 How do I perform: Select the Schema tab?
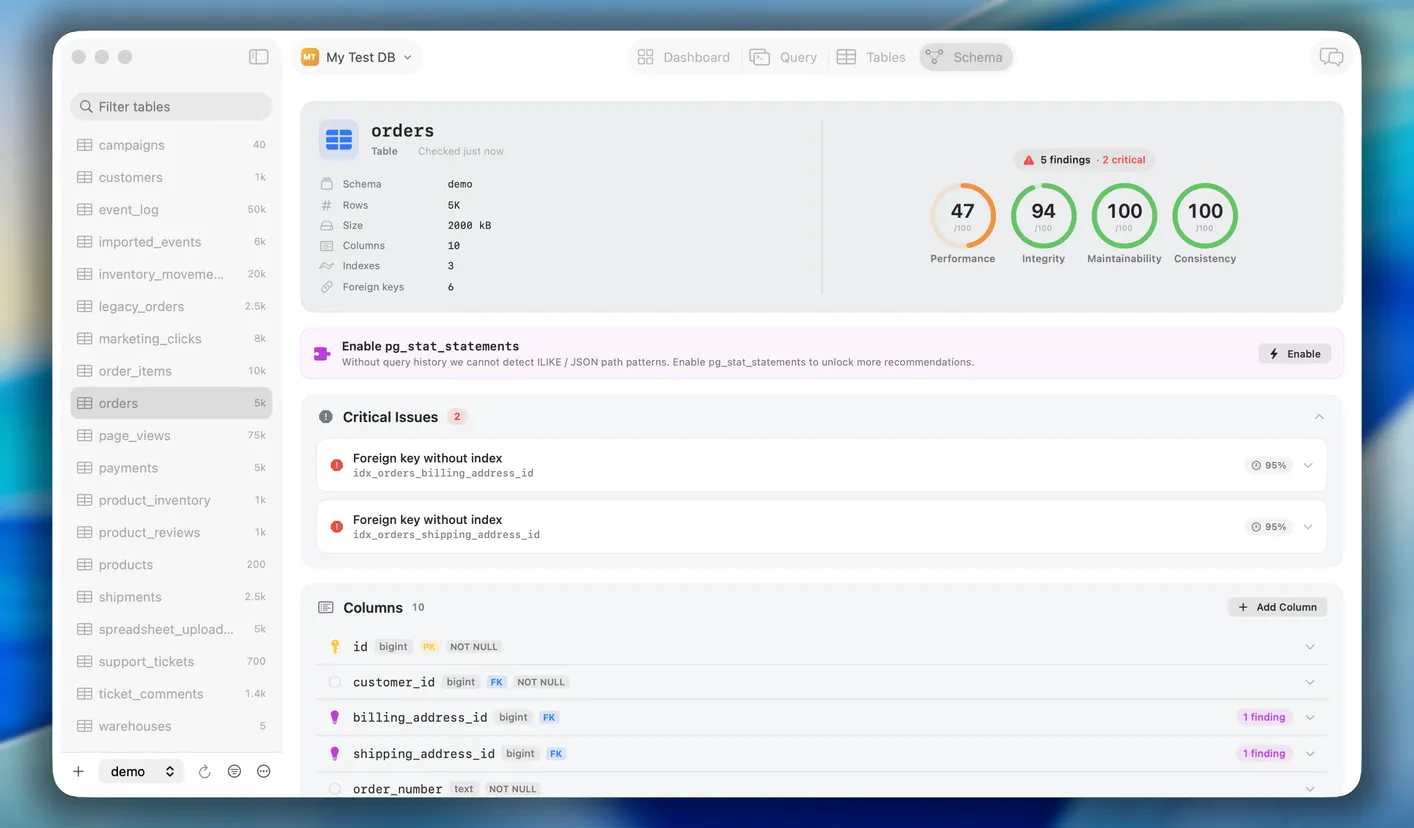coord(966,57)
